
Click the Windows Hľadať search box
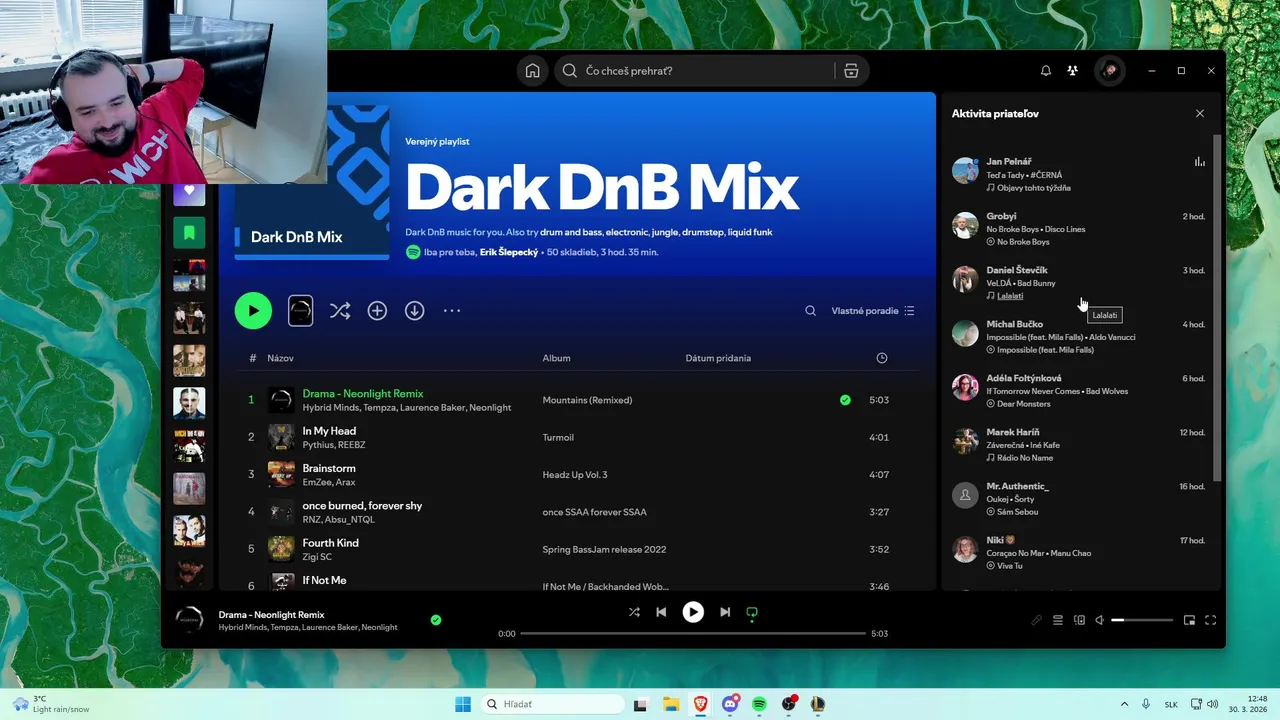click(x=552, y=704)
